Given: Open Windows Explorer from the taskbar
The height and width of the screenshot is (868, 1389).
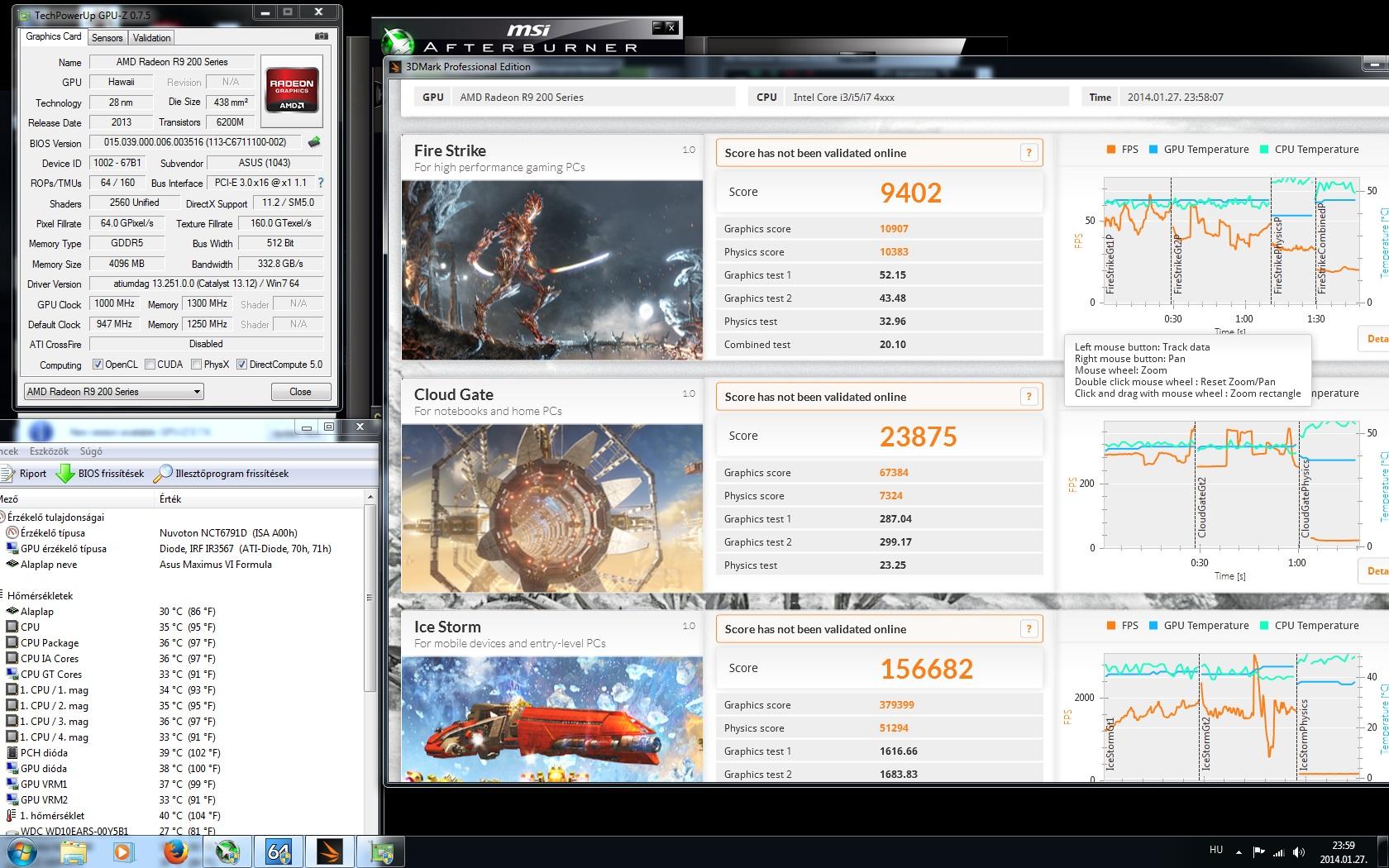Looking at the screenshot, I should click(74, 851).
